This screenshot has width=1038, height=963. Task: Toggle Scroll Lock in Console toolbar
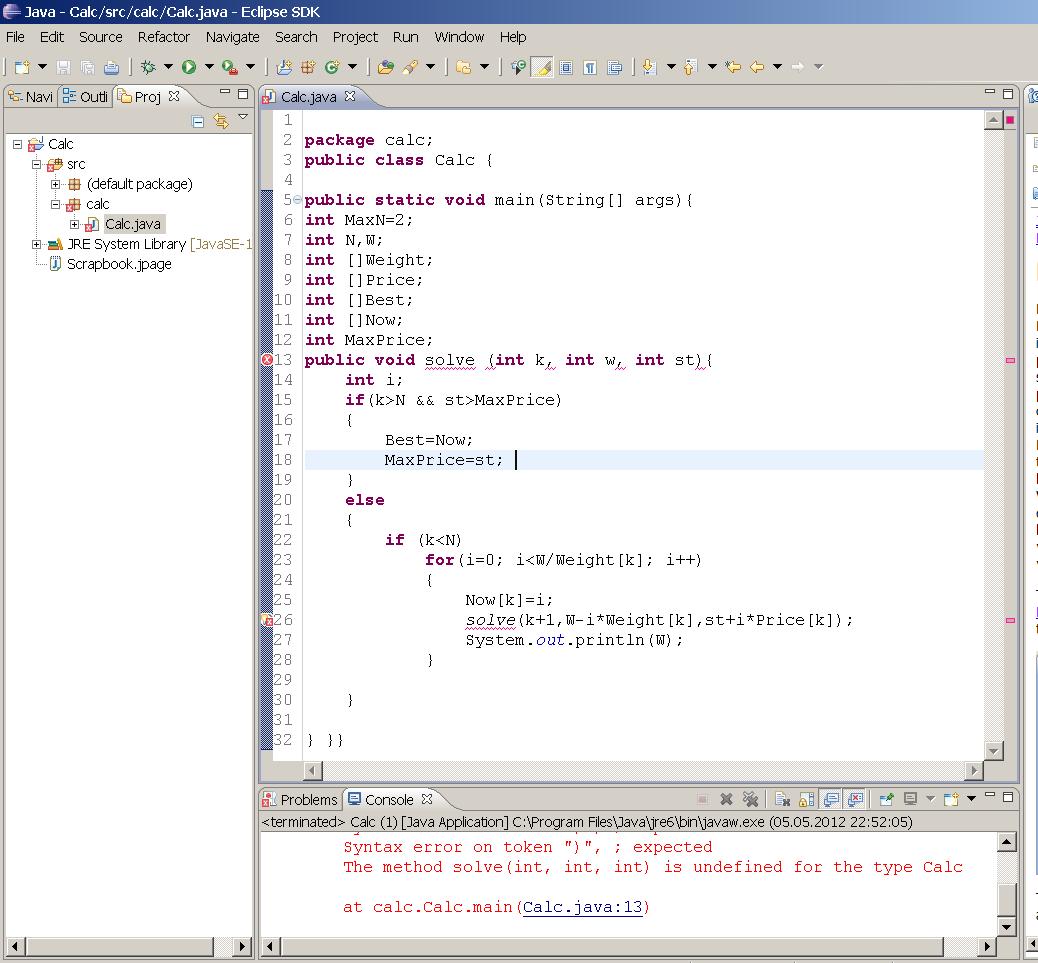[806, 799]
